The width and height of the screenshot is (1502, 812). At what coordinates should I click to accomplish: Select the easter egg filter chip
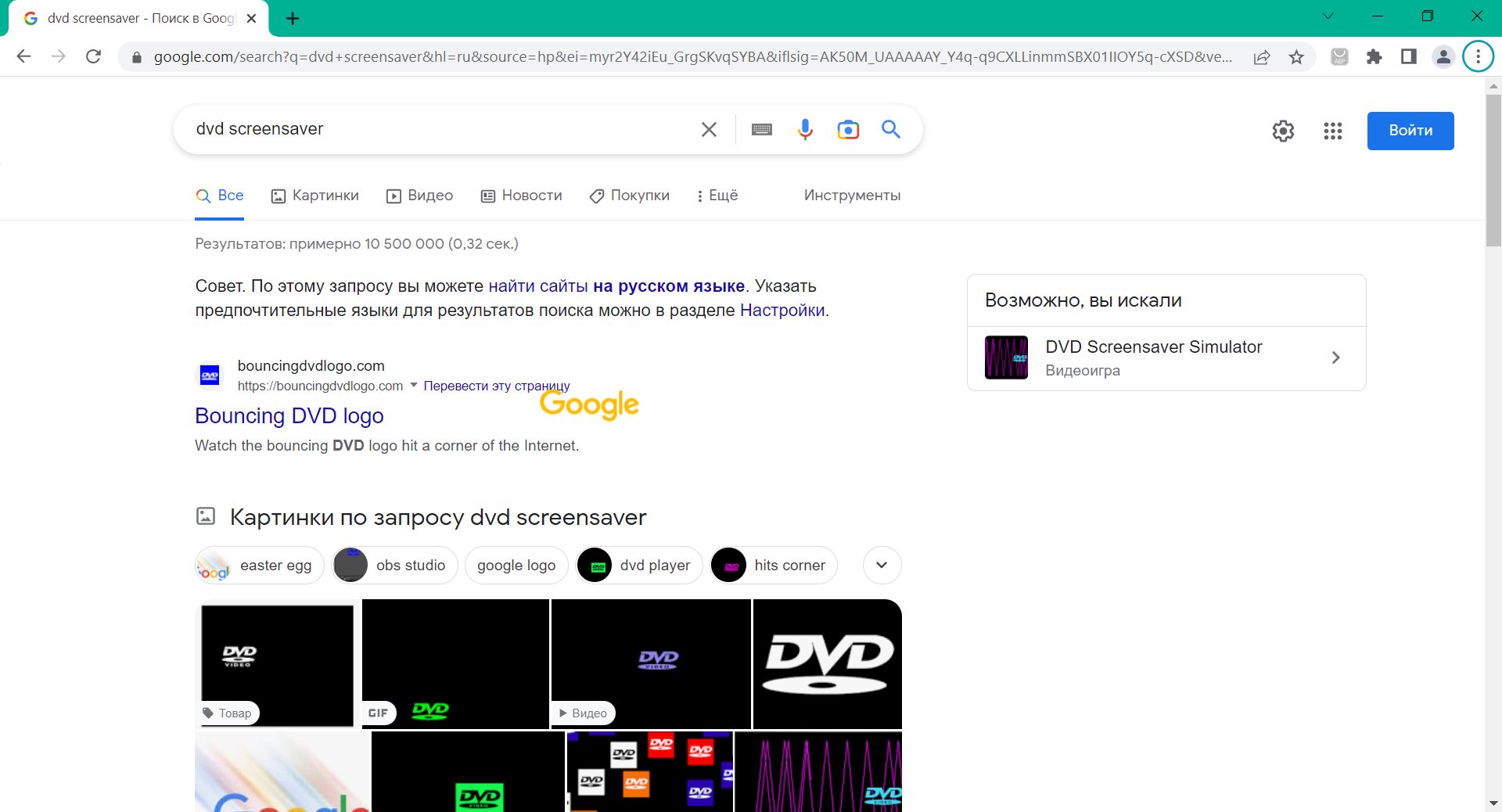pos(259,565)
